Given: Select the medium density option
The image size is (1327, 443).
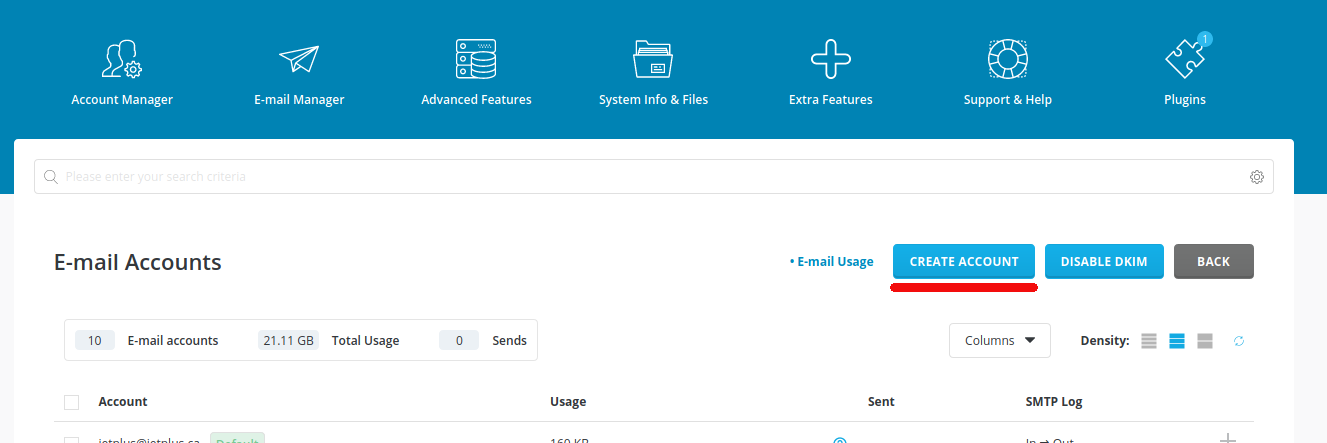Looking at the screenshot, I should [x=1177, y=341].
